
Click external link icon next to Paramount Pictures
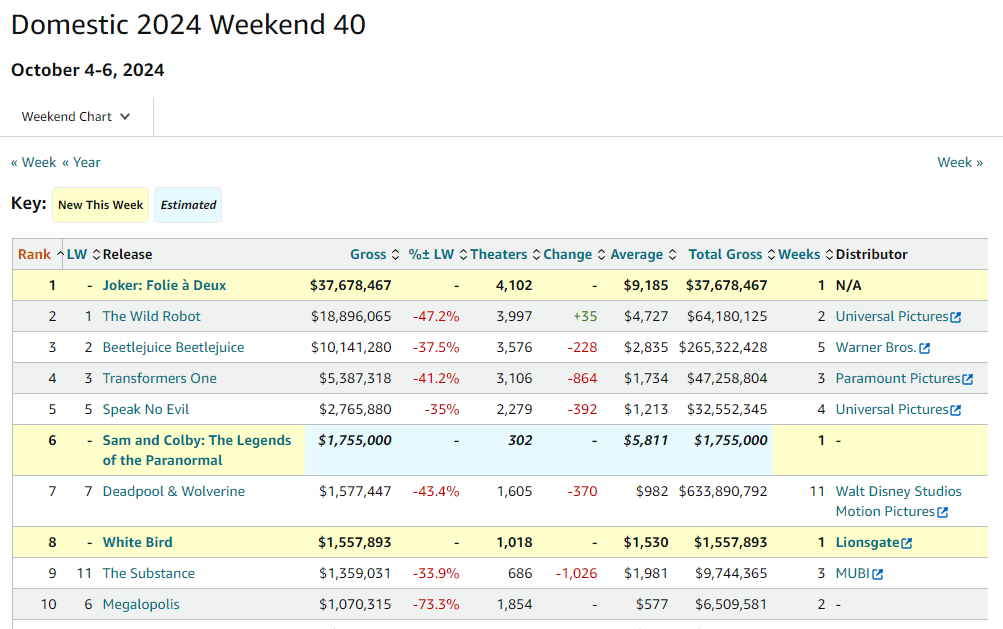coord(968,379)
